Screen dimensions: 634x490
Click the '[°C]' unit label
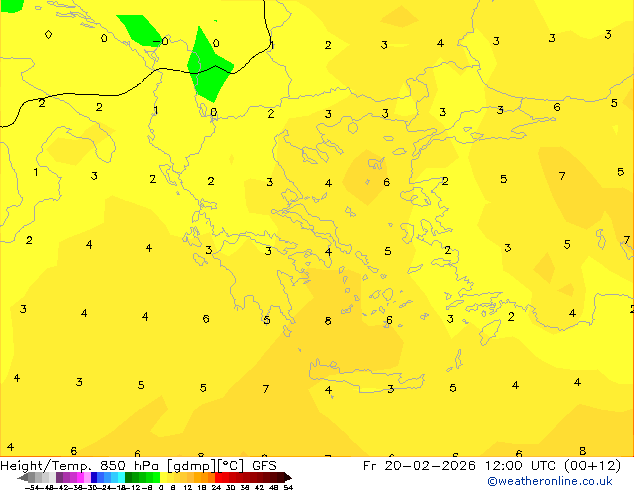click(x=231, y=466)
